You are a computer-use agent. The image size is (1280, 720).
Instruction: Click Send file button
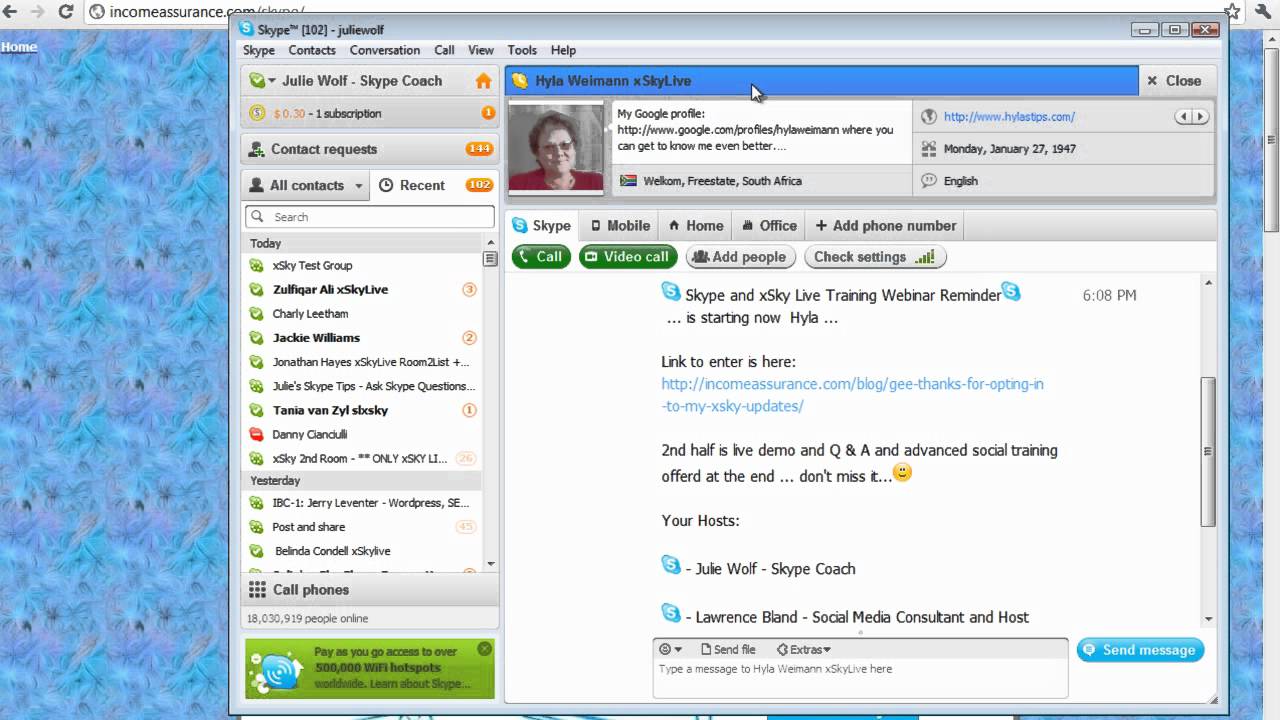(x=728, y=650)
